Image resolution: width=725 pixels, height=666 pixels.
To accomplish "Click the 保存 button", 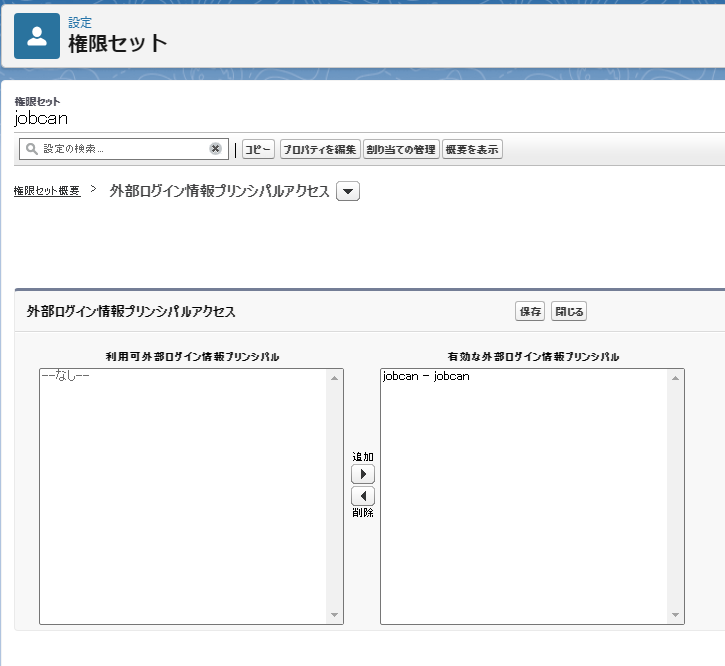I will (530, 311).
